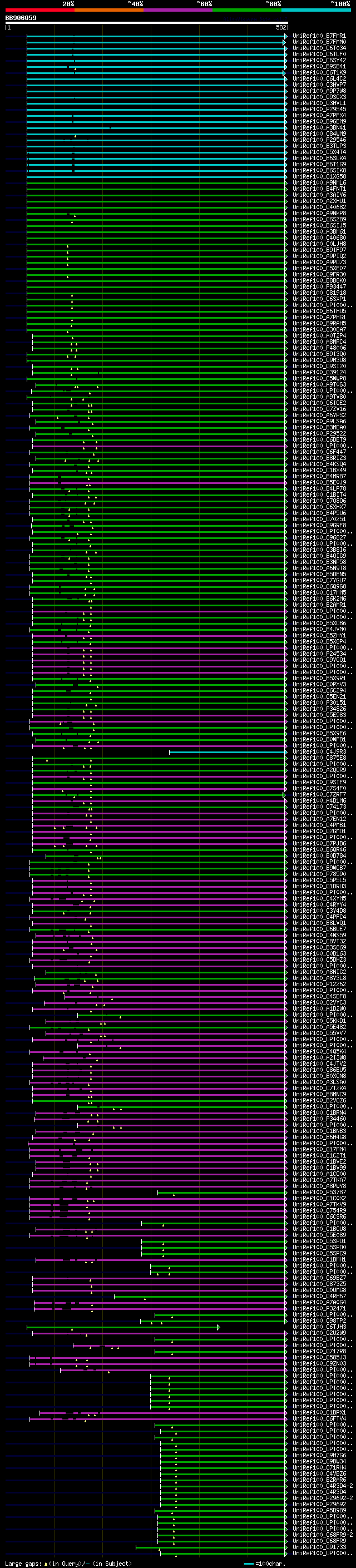Select hit label UniRef100_B9GEM9
The height and width of the screenshot is (1568, 356).
tap(319, 121)
